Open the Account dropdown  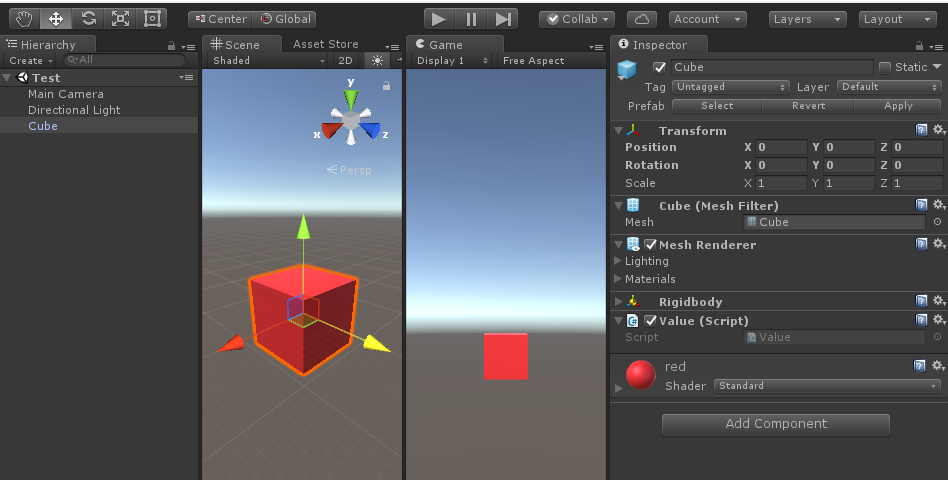pyautogui.click(x=707, y=19)
